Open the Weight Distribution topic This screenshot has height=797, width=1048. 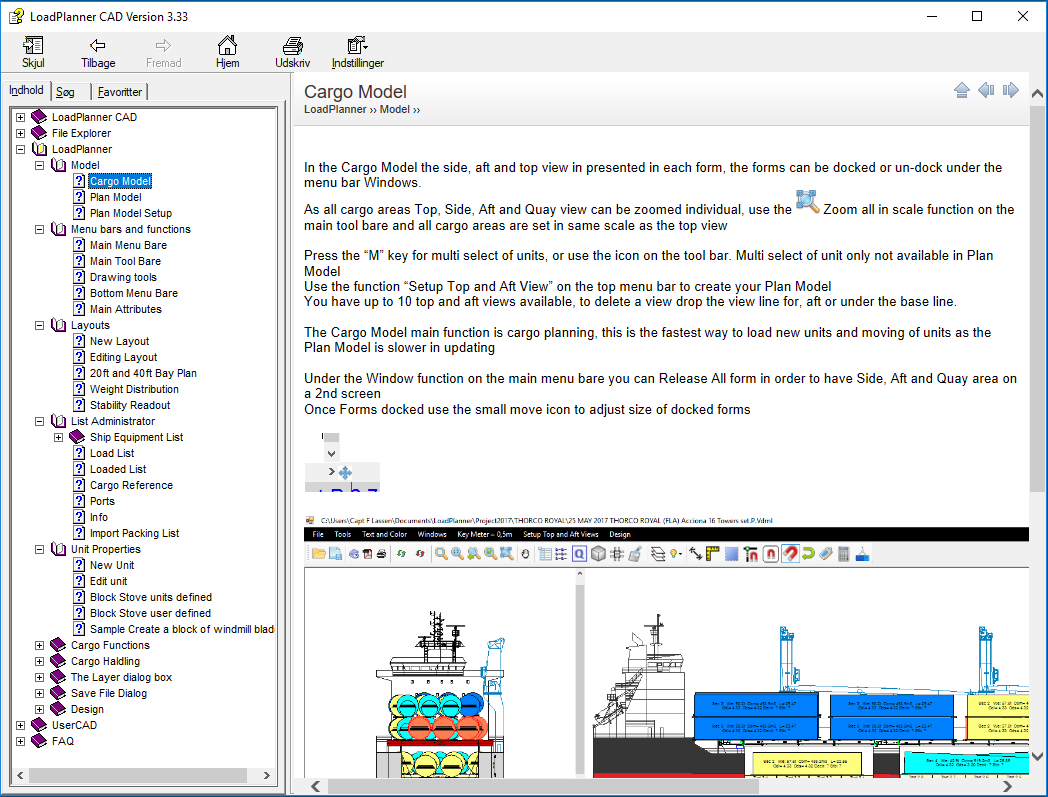(x=134, y=389)
